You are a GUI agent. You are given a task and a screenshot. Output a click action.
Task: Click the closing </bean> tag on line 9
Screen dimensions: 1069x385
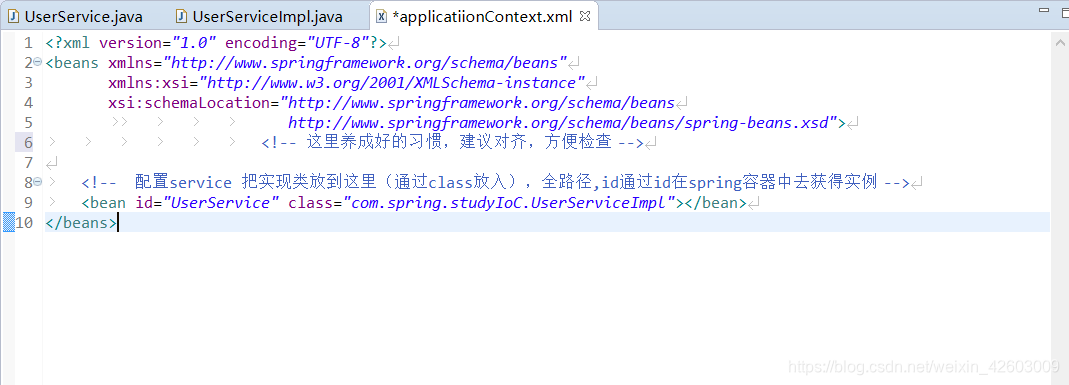coord(716,202)
